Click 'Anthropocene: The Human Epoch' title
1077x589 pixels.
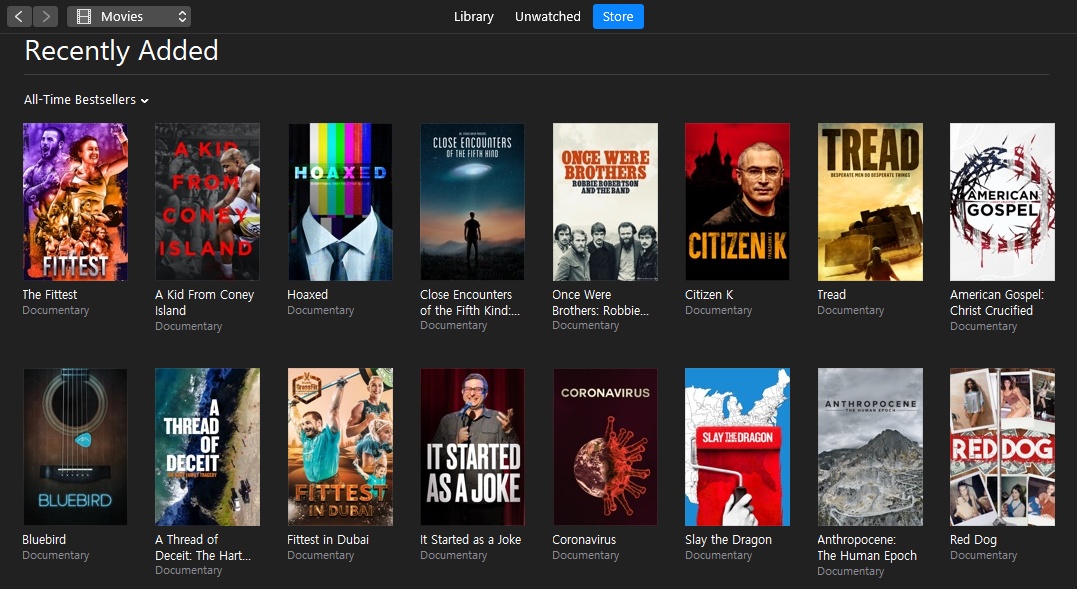pyautogui.click(x=867, y=547)
